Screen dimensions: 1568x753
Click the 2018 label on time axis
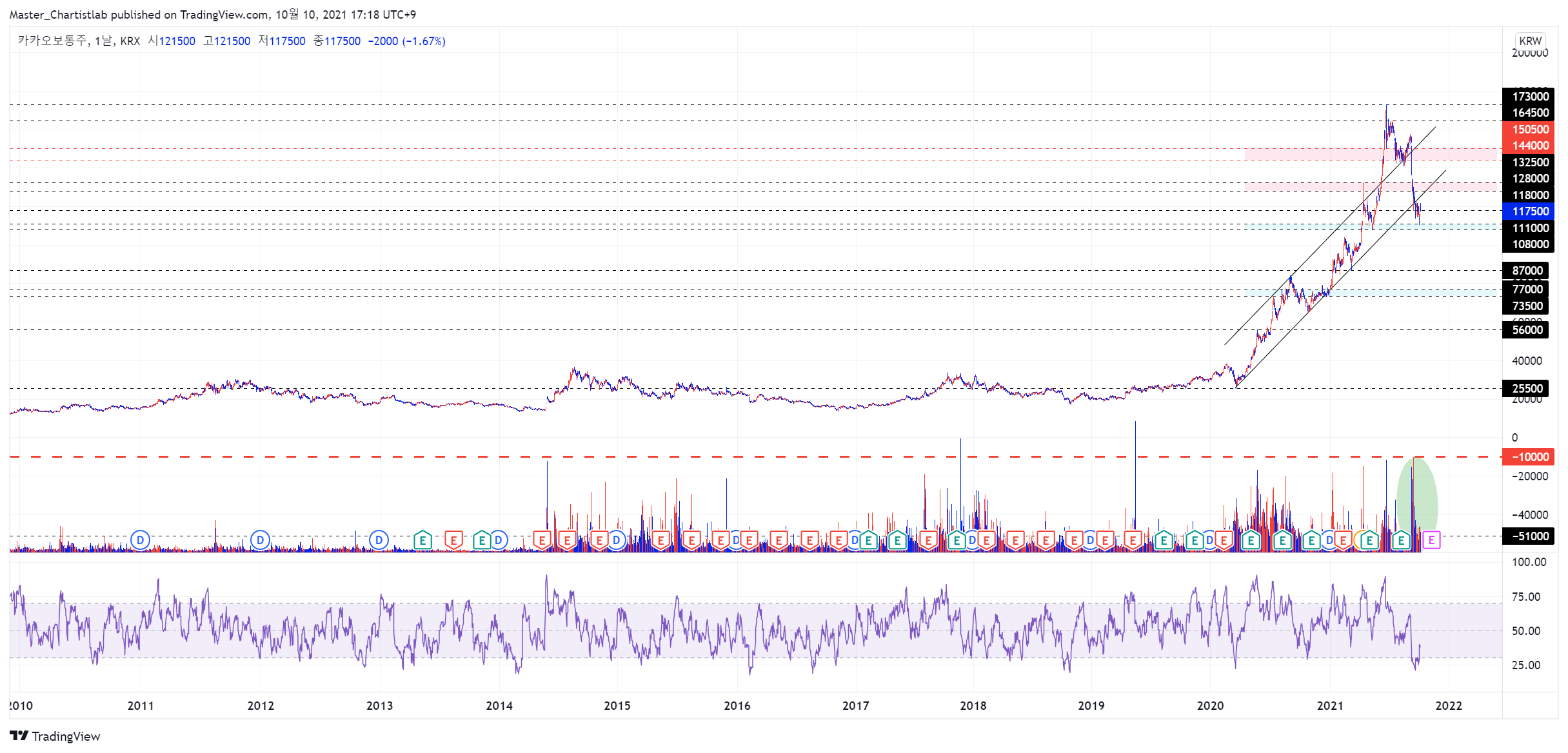pyautogui.click(x=973, y=706)
